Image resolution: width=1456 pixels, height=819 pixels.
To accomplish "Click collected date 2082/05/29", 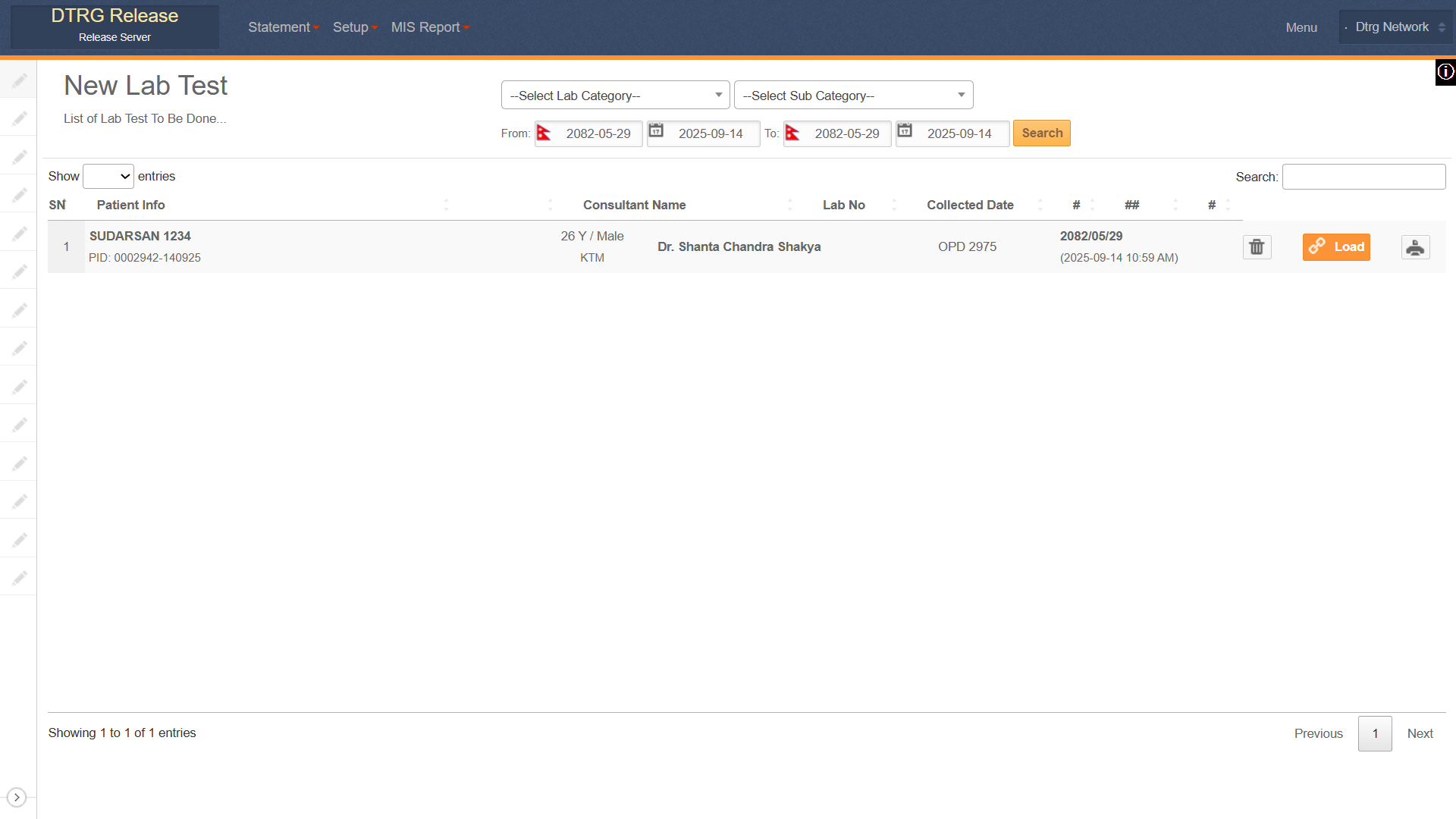I will (x=1091, y=236).
